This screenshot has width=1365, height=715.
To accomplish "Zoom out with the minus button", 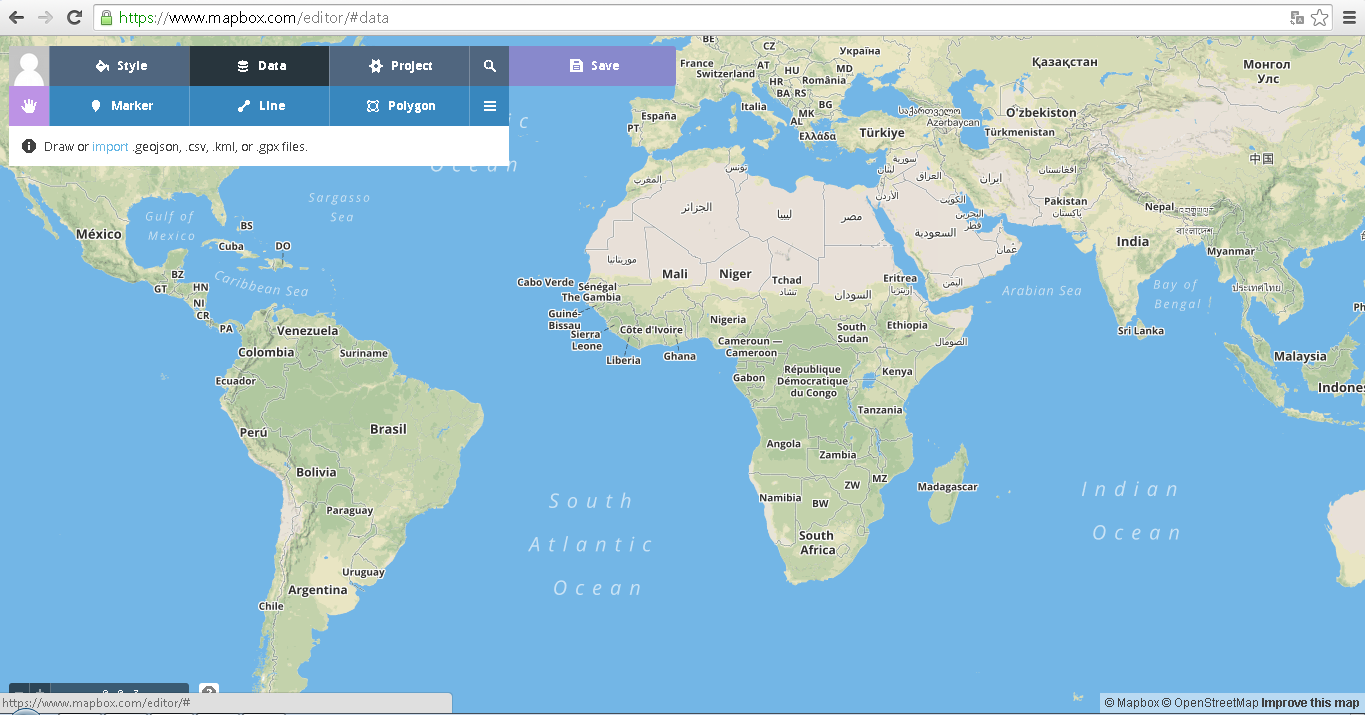I will 18,691.
